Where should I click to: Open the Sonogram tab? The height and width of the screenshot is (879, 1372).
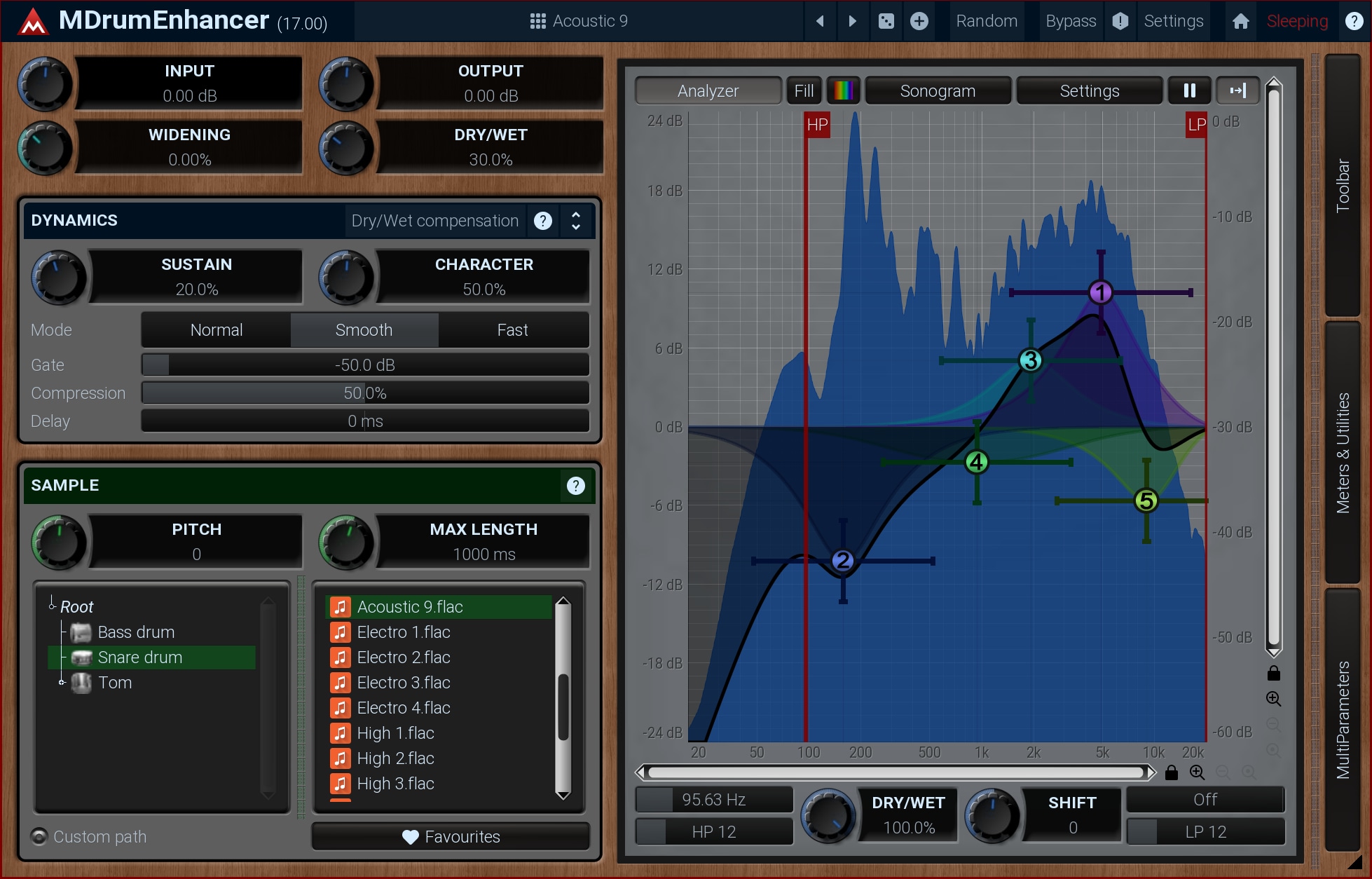click(937, 90)
